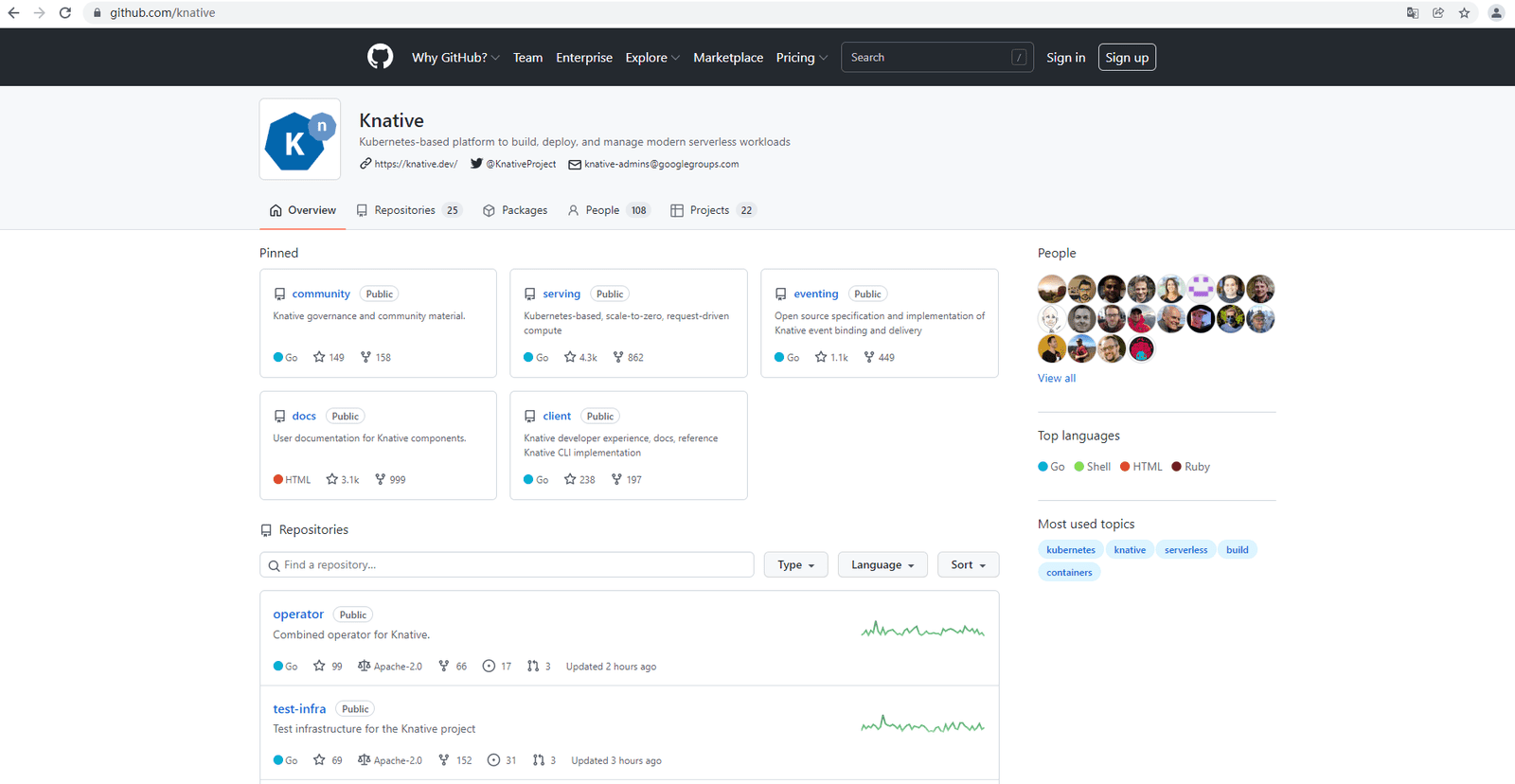Click the pull requests icon for operator
The width and height of the screenshot is (1515, 784).
click(x=533, y=666)
